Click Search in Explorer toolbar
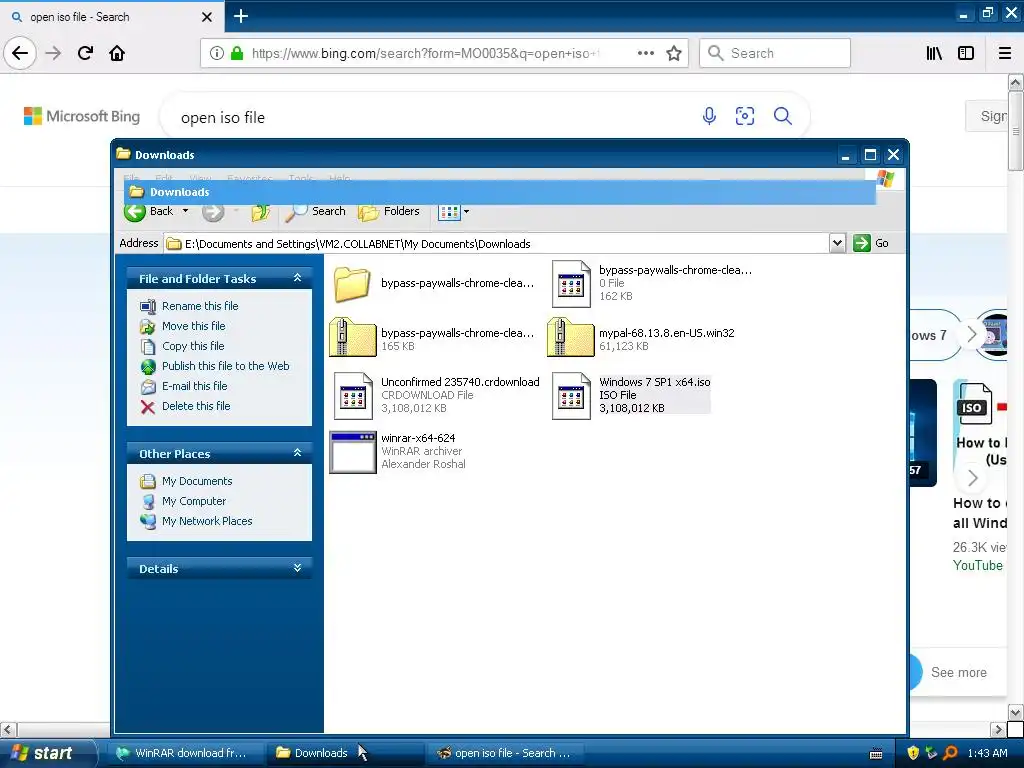 coord(315,211)
